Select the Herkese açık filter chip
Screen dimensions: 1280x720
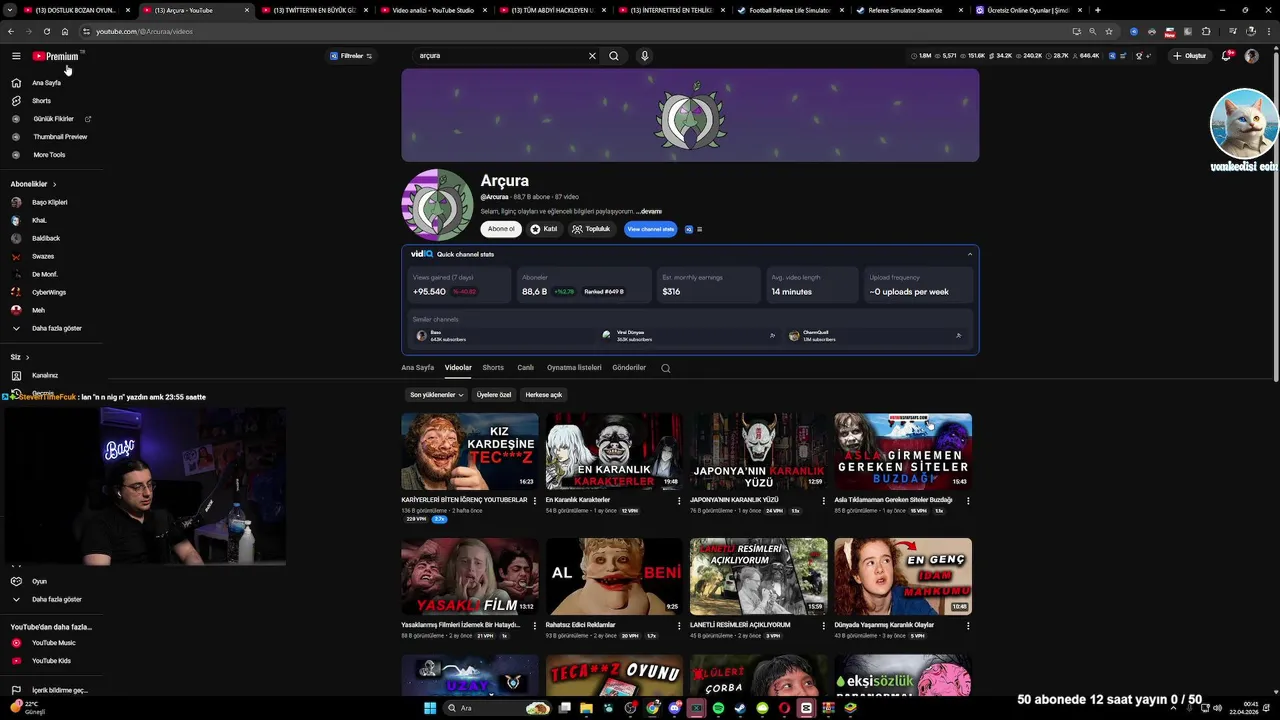click(544, 395)
